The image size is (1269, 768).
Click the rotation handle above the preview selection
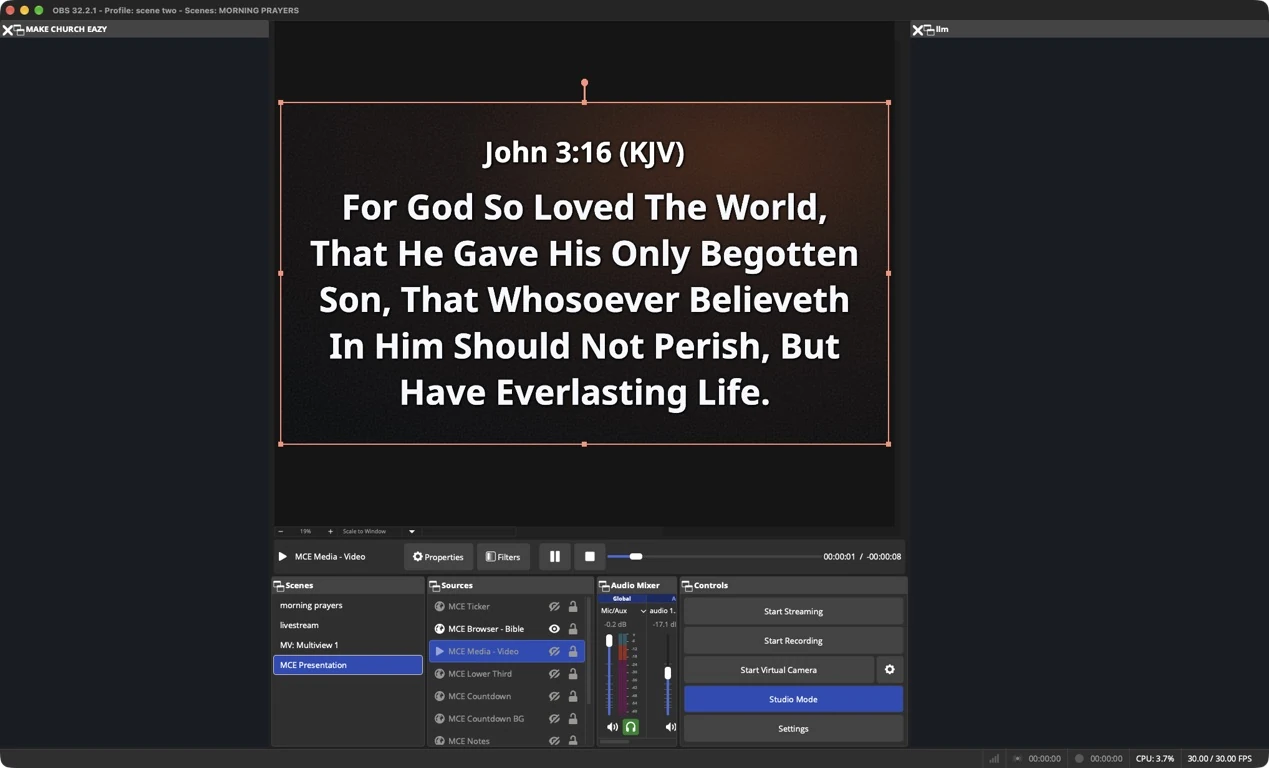(x=584, y=83)
